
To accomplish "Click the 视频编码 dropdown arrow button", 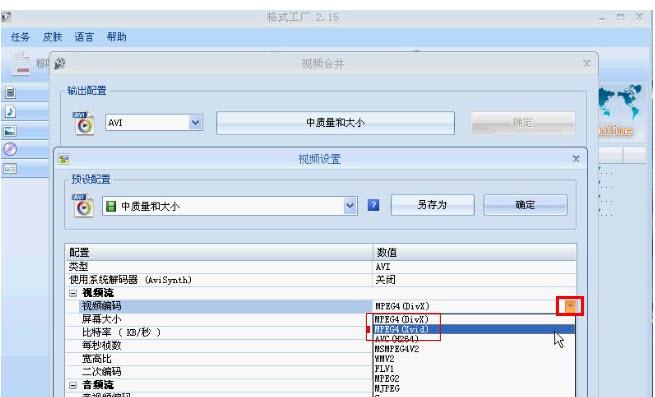I will click(570, 306).
